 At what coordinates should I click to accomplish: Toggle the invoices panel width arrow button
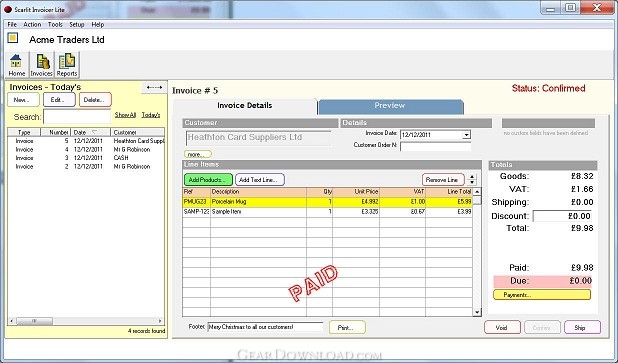coord(154,87)
